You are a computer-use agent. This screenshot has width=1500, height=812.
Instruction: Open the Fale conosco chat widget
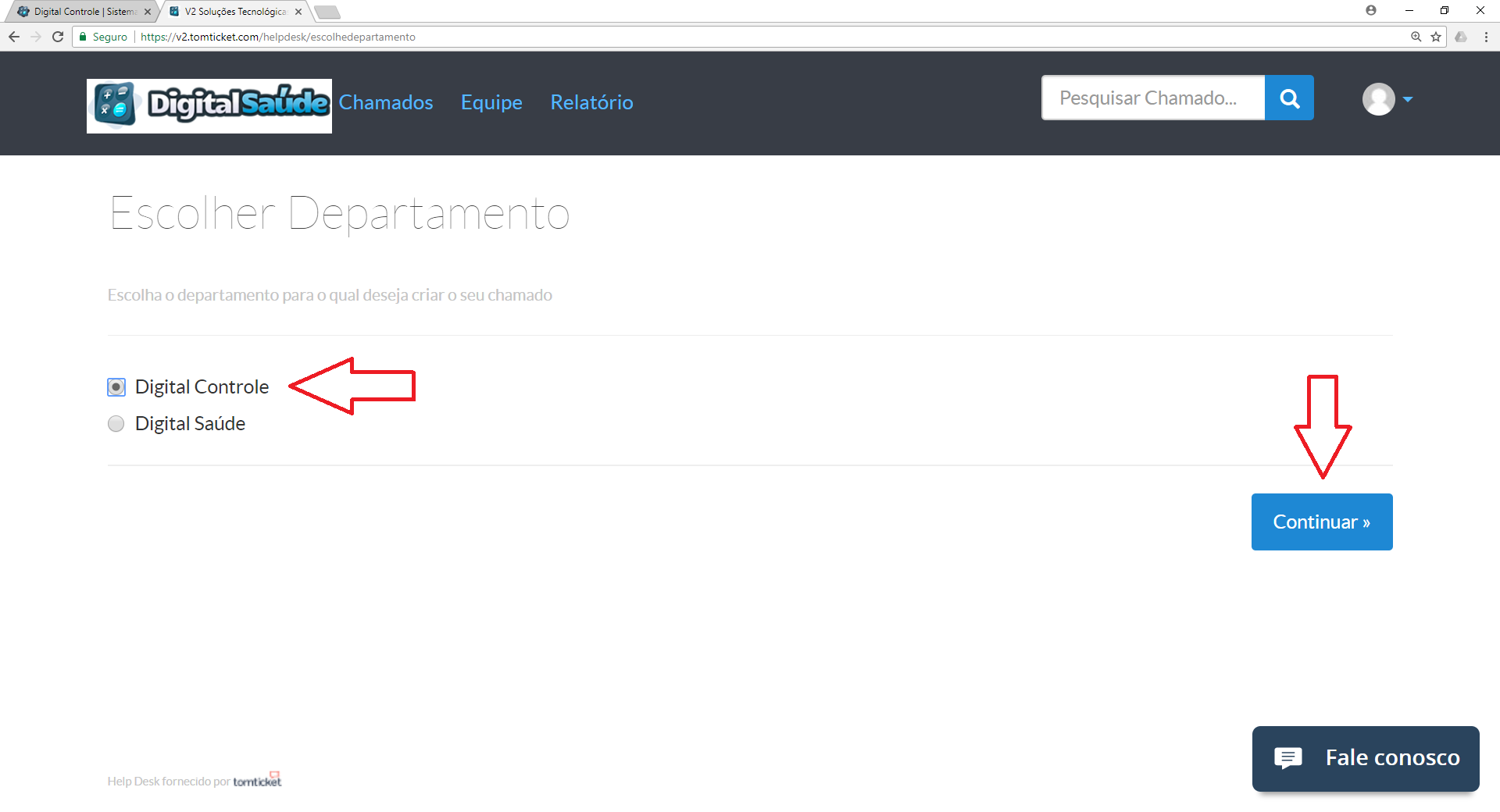point(1366,758)
